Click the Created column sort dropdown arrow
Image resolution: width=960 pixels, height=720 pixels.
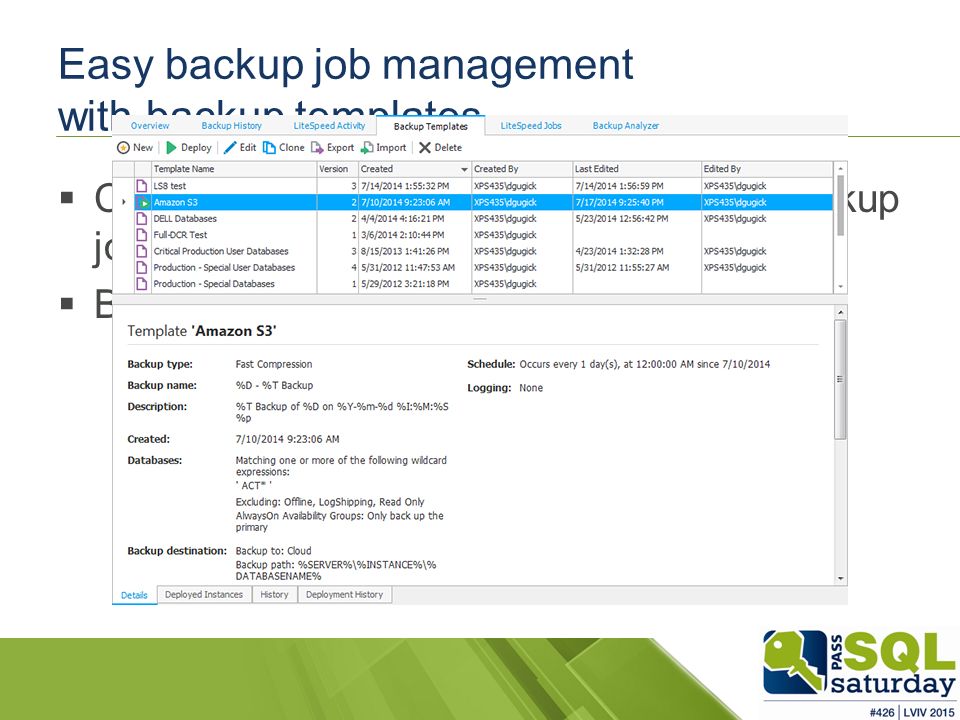coord(464,170)
